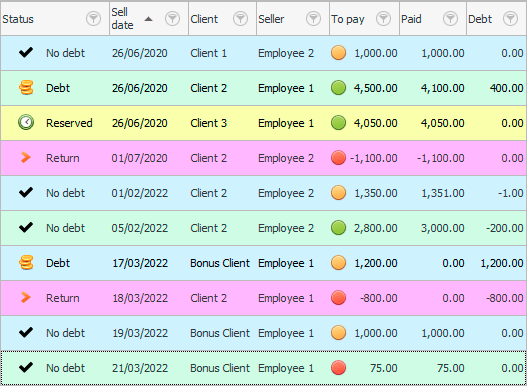The image size is (527, 386).
Task: Click the clock icon in Reserved row
Action: coord(26,123)
